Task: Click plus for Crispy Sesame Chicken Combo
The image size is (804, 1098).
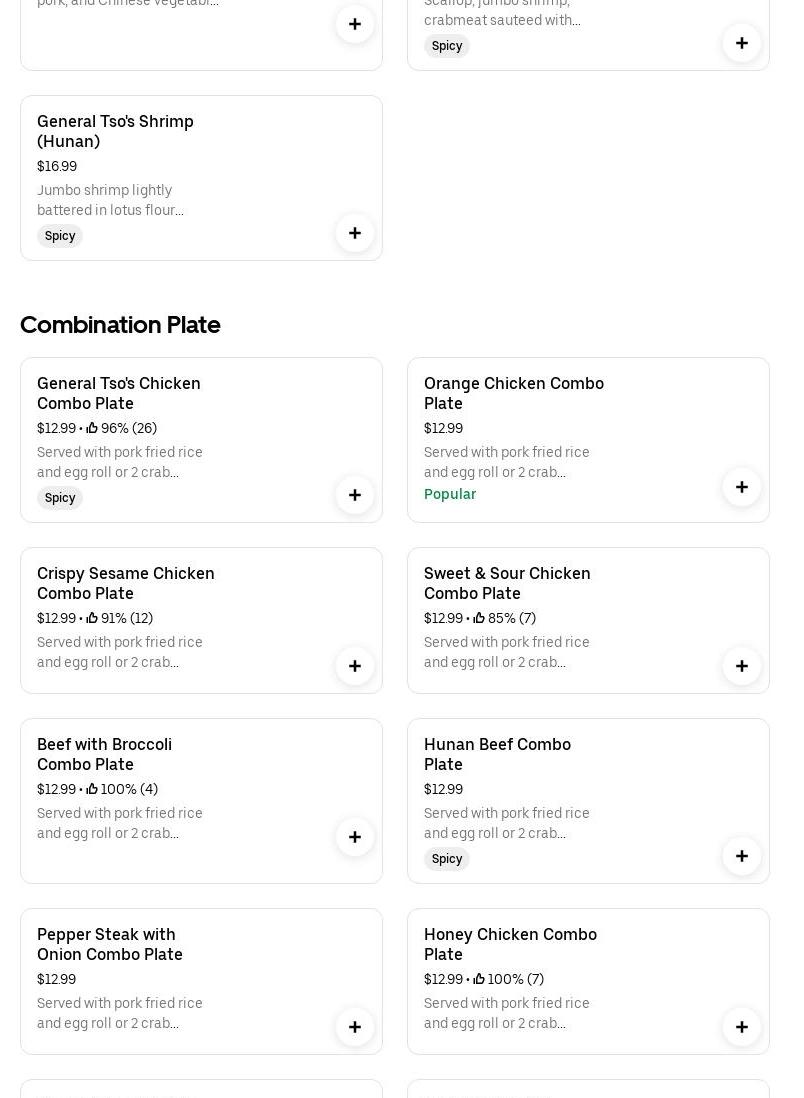Action: click(355, 666)
